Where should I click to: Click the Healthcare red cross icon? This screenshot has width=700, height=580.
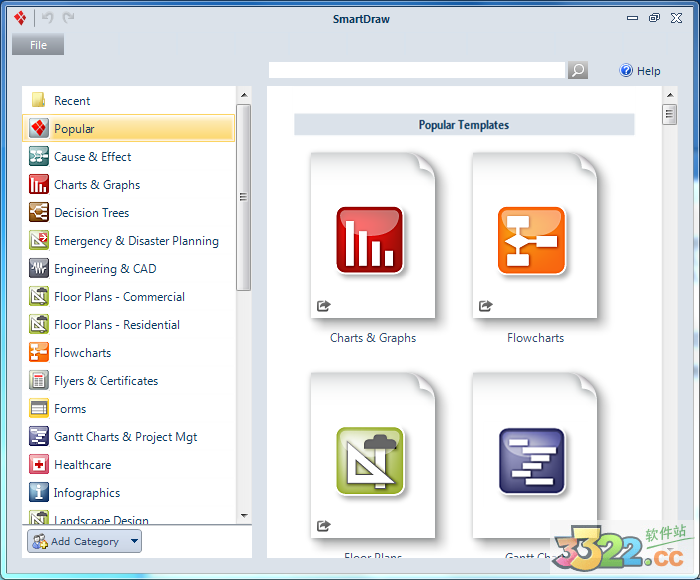(x=39, y=464)
